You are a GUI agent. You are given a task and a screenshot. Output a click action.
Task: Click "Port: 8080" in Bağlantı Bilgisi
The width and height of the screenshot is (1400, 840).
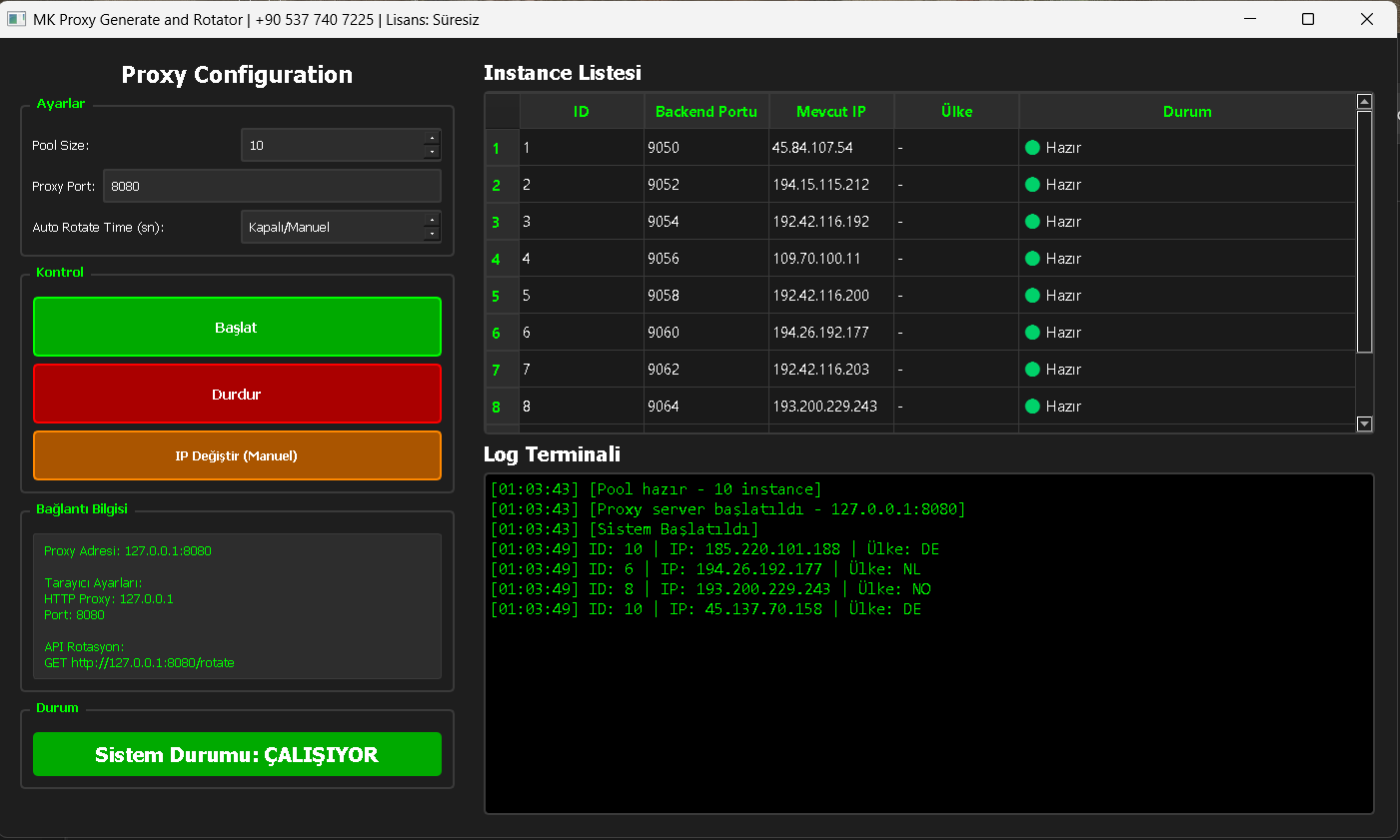[x=74, y=614]
